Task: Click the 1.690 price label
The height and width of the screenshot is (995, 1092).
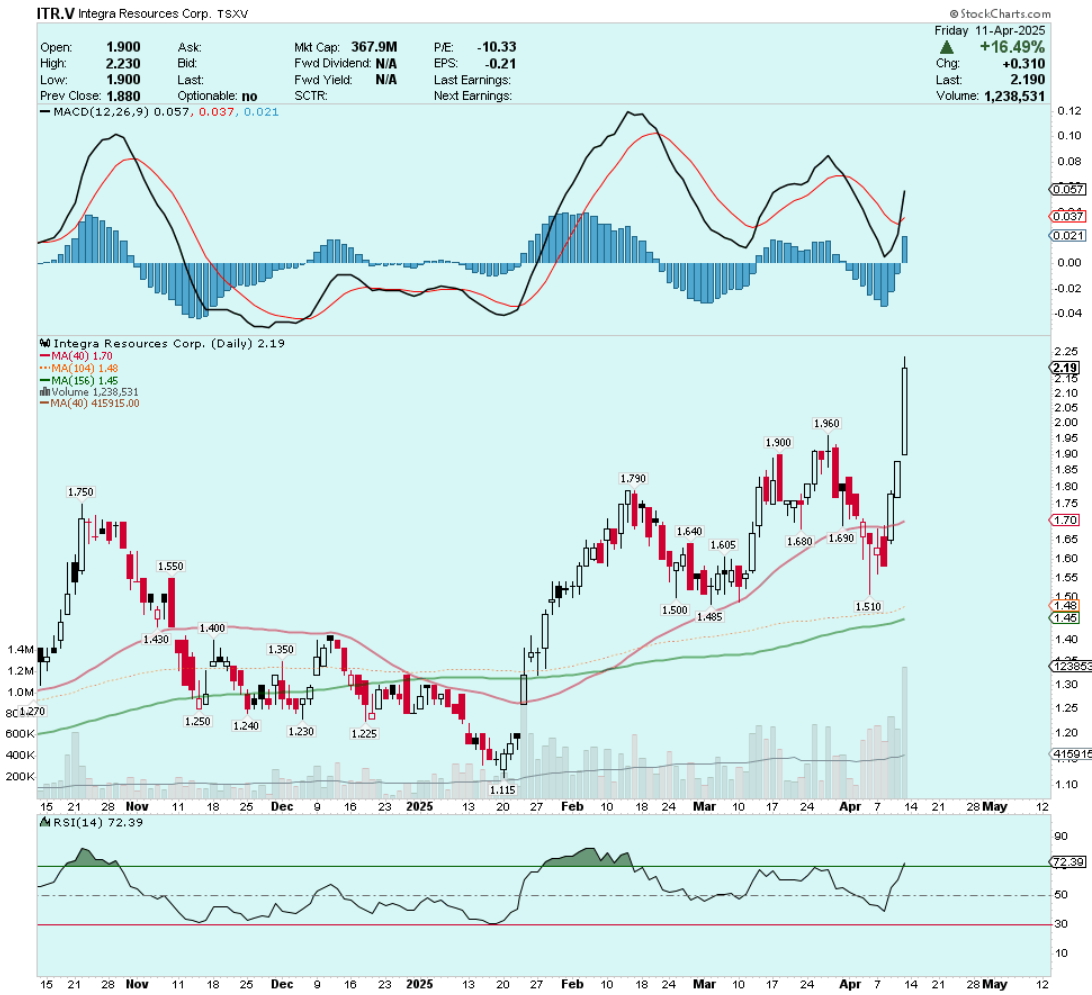Action: [x=841, y=538]
